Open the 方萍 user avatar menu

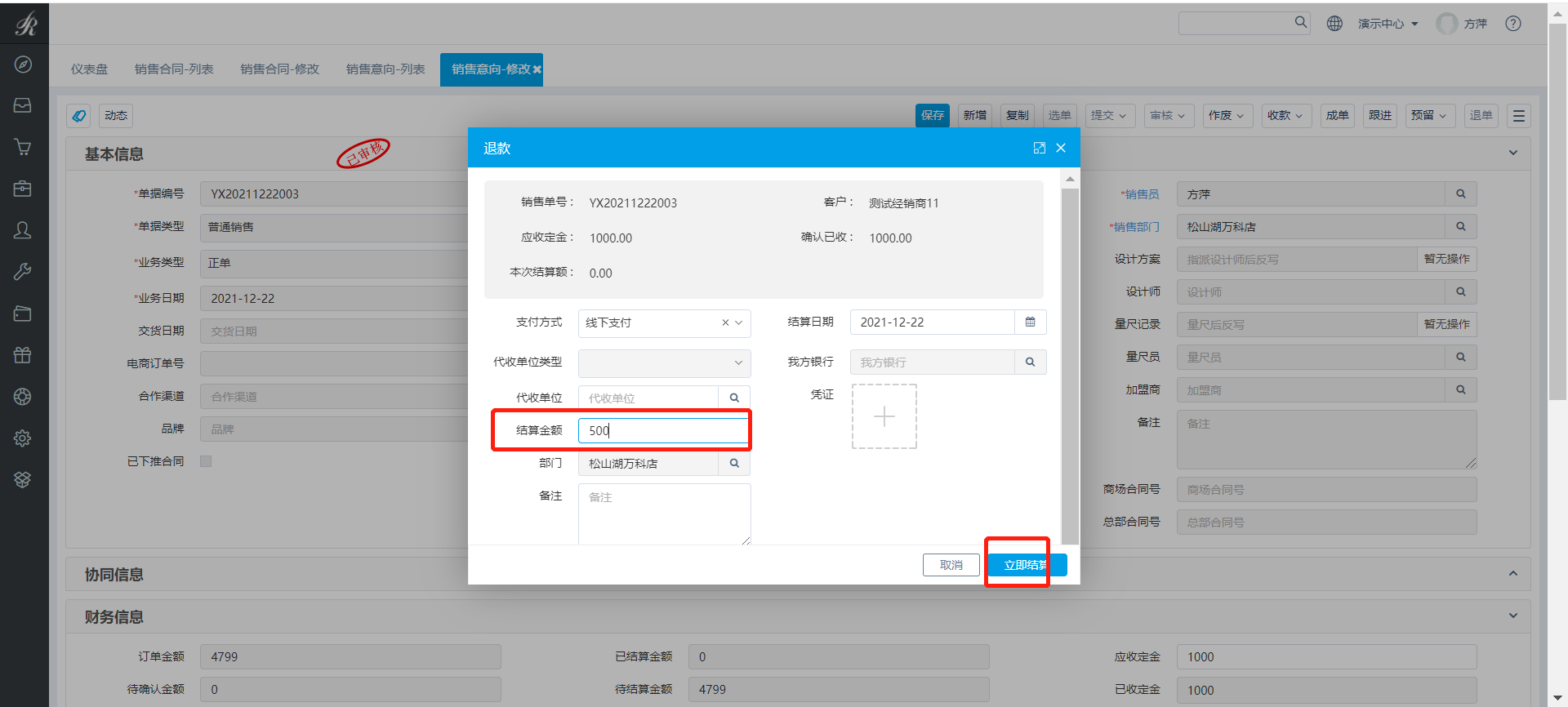pos(1462,24)
